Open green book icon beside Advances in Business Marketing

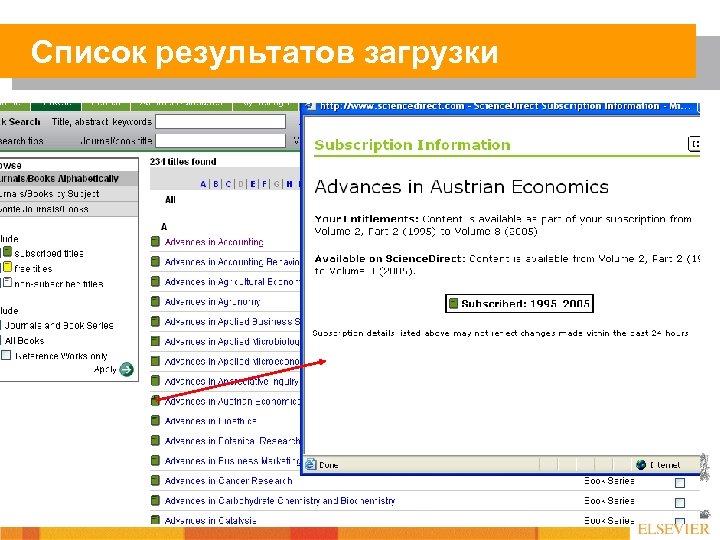(155, 460)
